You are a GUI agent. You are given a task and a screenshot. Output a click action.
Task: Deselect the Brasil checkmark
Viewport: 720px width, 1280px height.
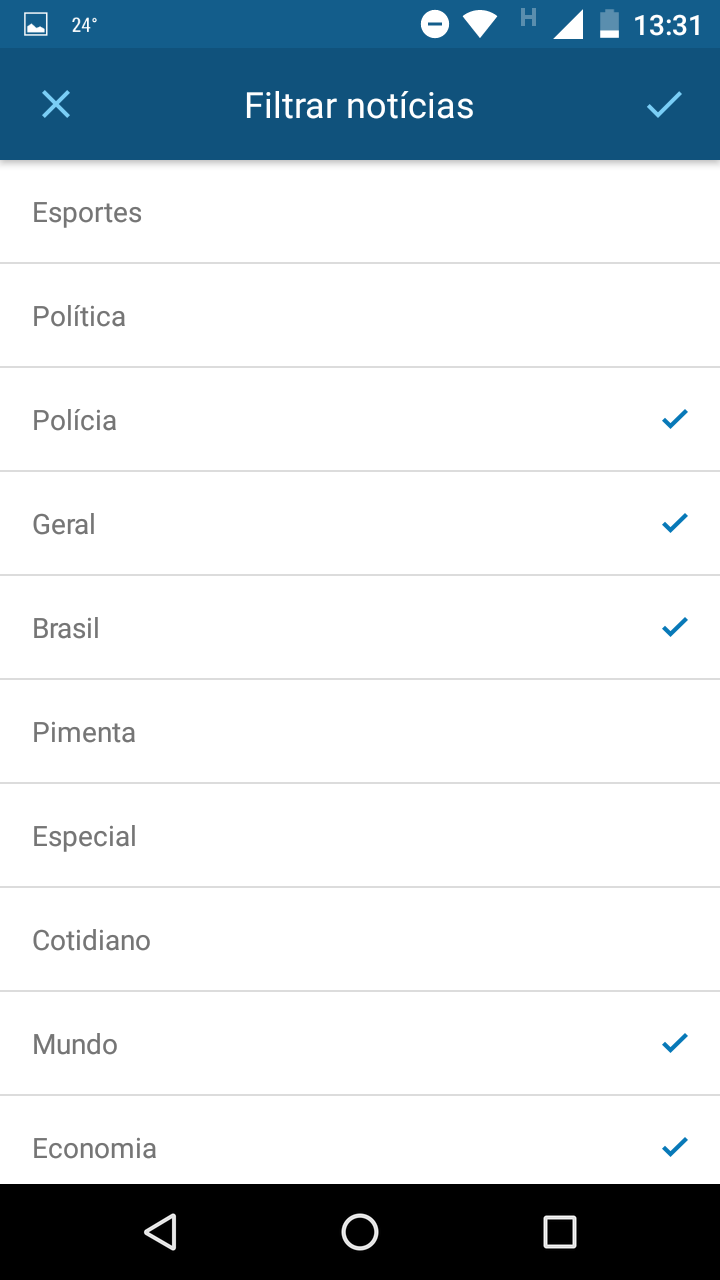pos(675,627)
